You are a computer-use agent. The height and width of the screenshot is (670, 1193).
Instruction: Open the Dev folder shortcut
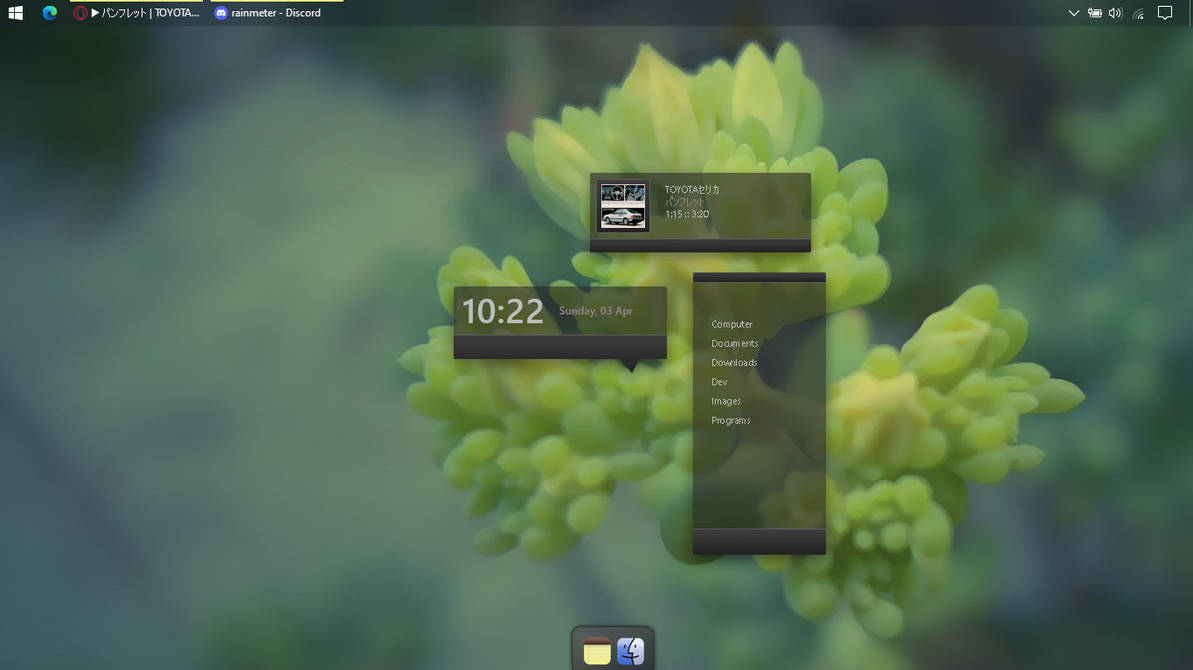click(719, 381)
